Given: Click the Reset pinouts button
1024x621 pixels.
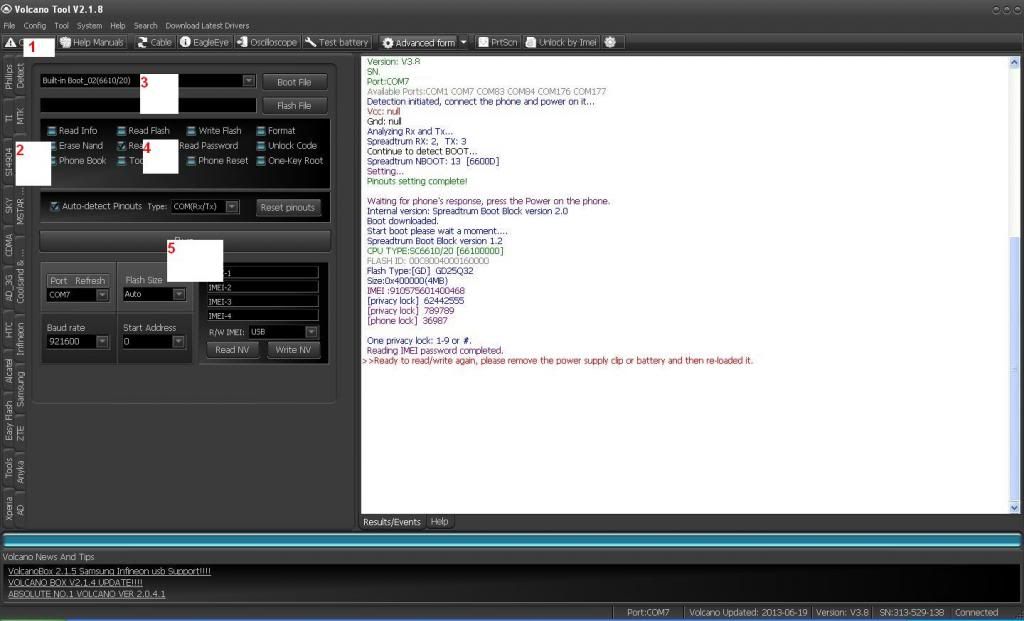Looking at the screenshot, I should click(287, 207).
